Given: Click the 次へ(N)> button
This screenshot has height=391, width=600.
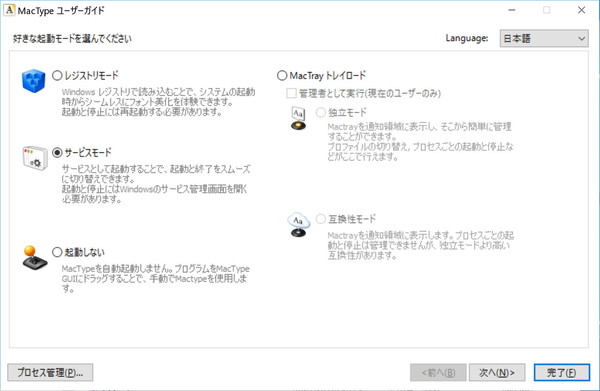Looking at the screenshot, I should pyautogui.click(x=497, y=372).
